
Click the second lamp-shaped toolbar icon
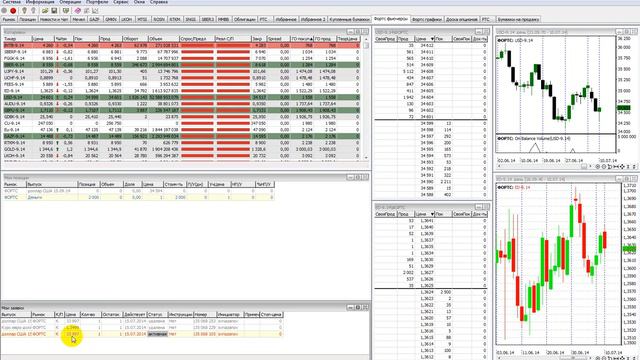[x=33, y=11]
